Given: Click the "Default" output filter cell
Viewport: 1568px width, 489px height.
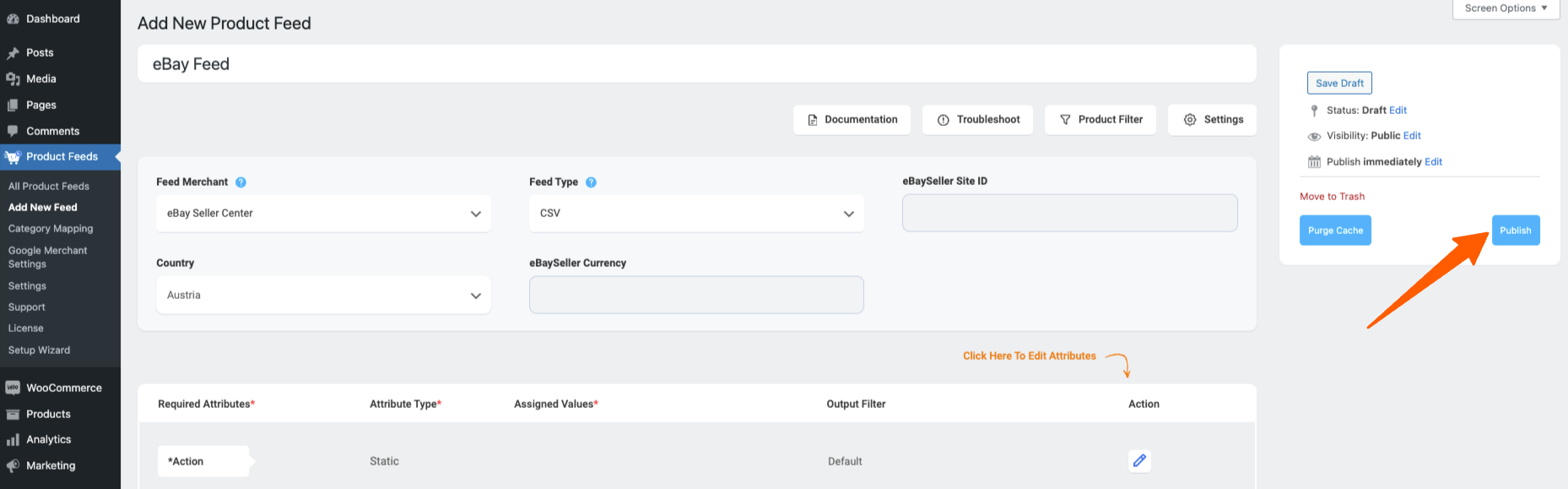Looking at the screenshot, I should tap(845, 461).
